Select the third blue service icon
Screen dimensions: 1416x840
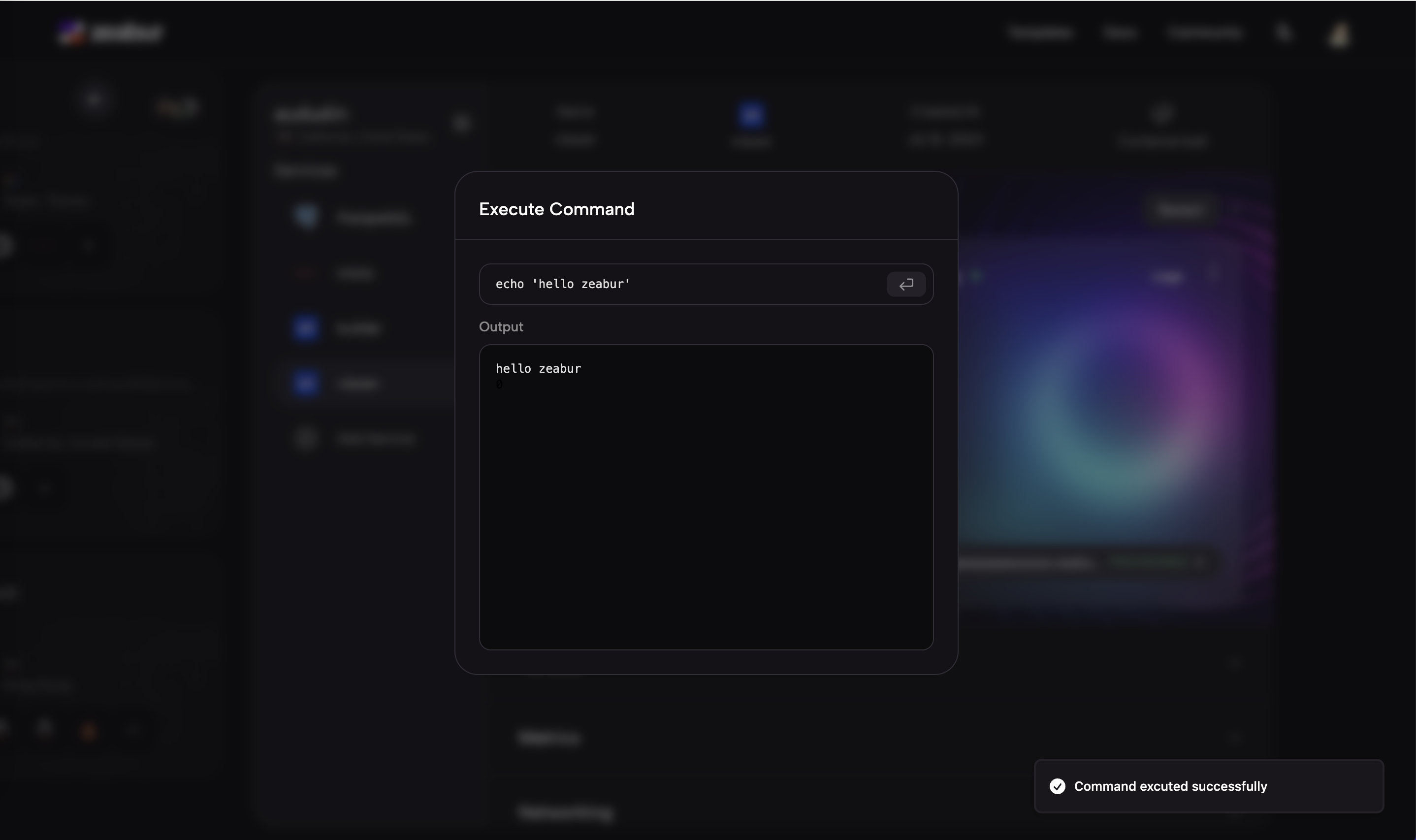coord(306,328)
